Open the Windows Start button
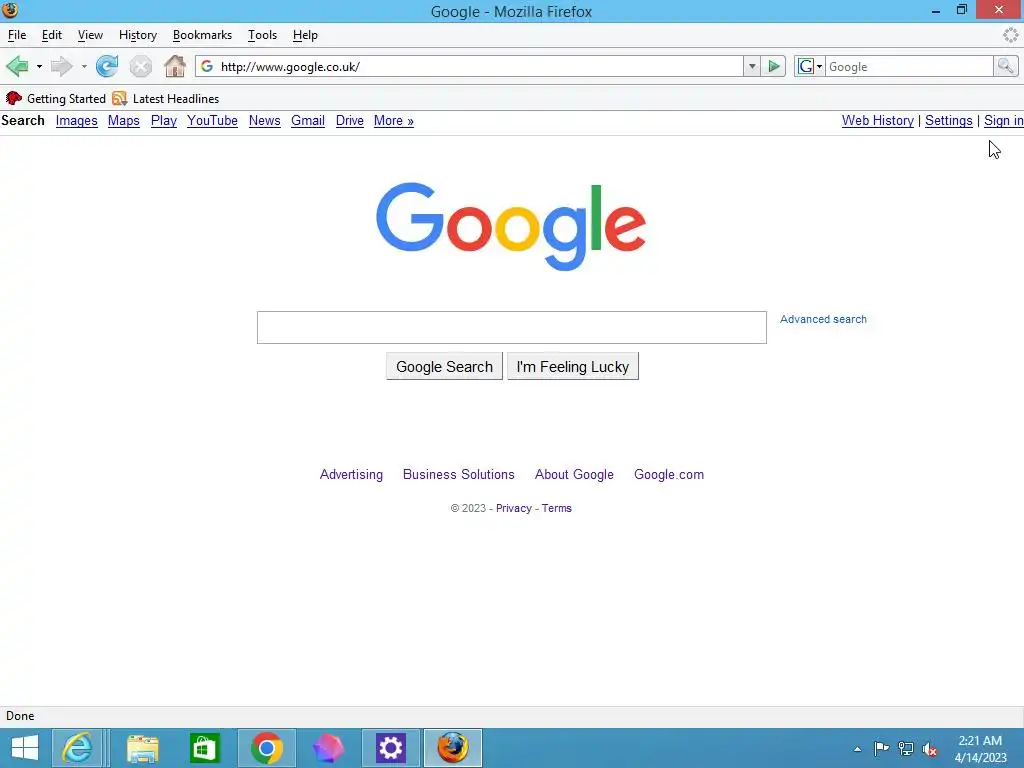Screen dimensions: 1024x768 25,748
